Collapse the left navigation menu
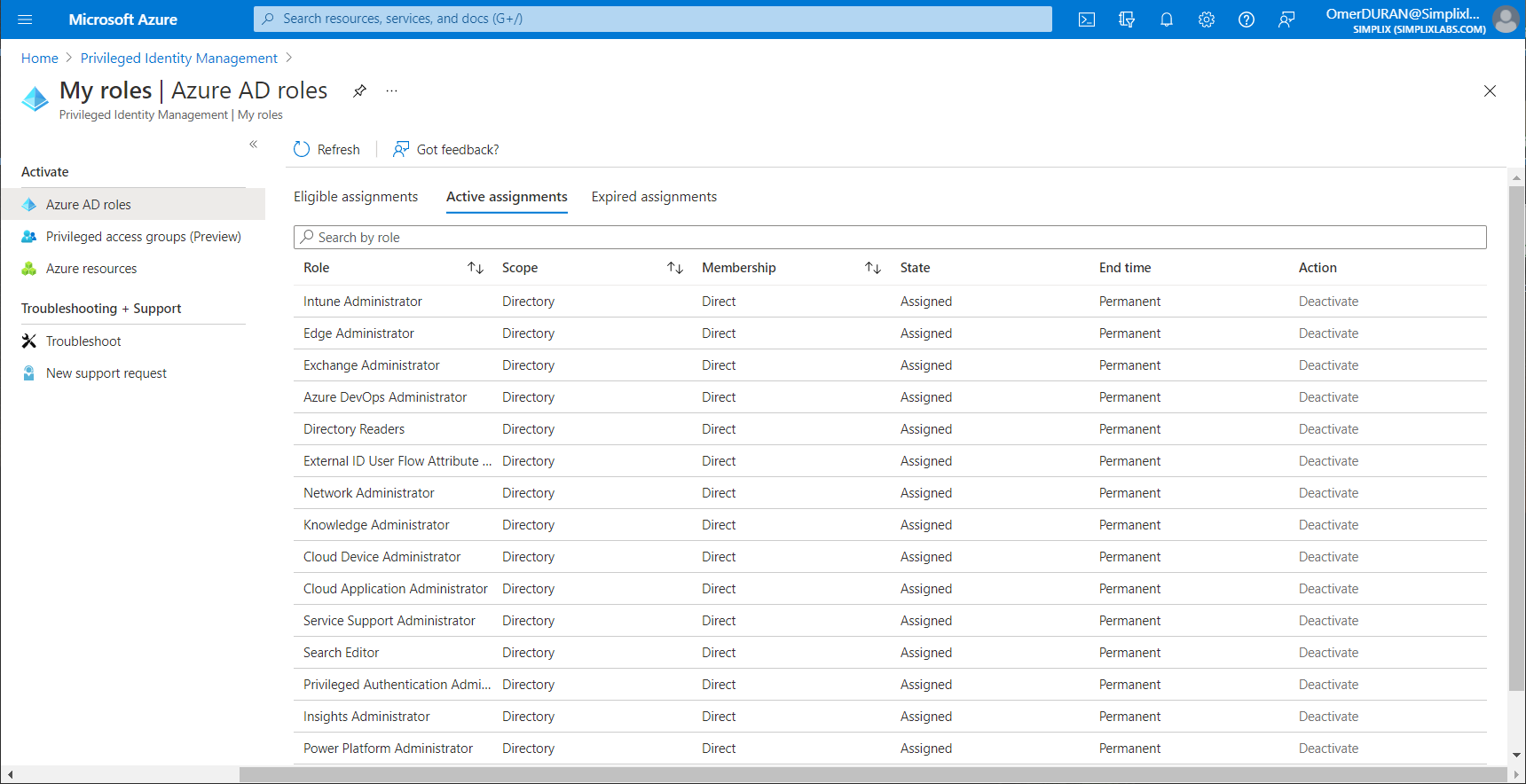The width and height of the screenshot is (1526, 784). 254,144
